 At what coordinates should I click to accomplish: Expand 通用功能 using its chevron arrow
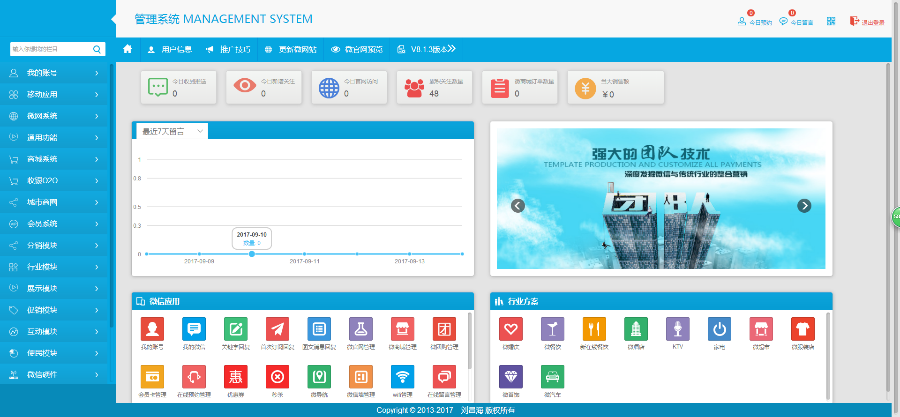(x=97, y=138)
